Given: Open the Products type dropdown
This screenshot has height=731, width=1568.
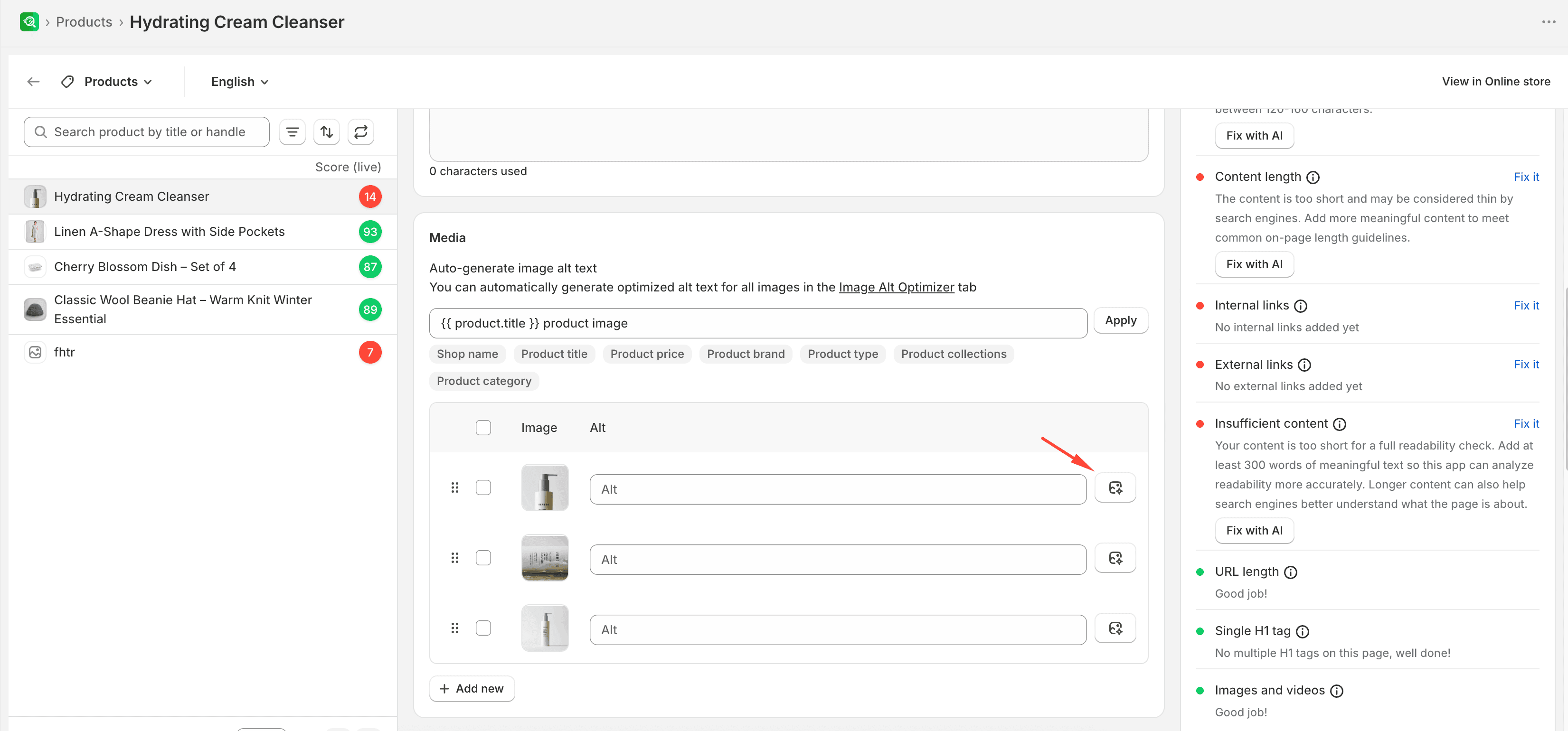Looking at the screenshot, I should [107, 82].
